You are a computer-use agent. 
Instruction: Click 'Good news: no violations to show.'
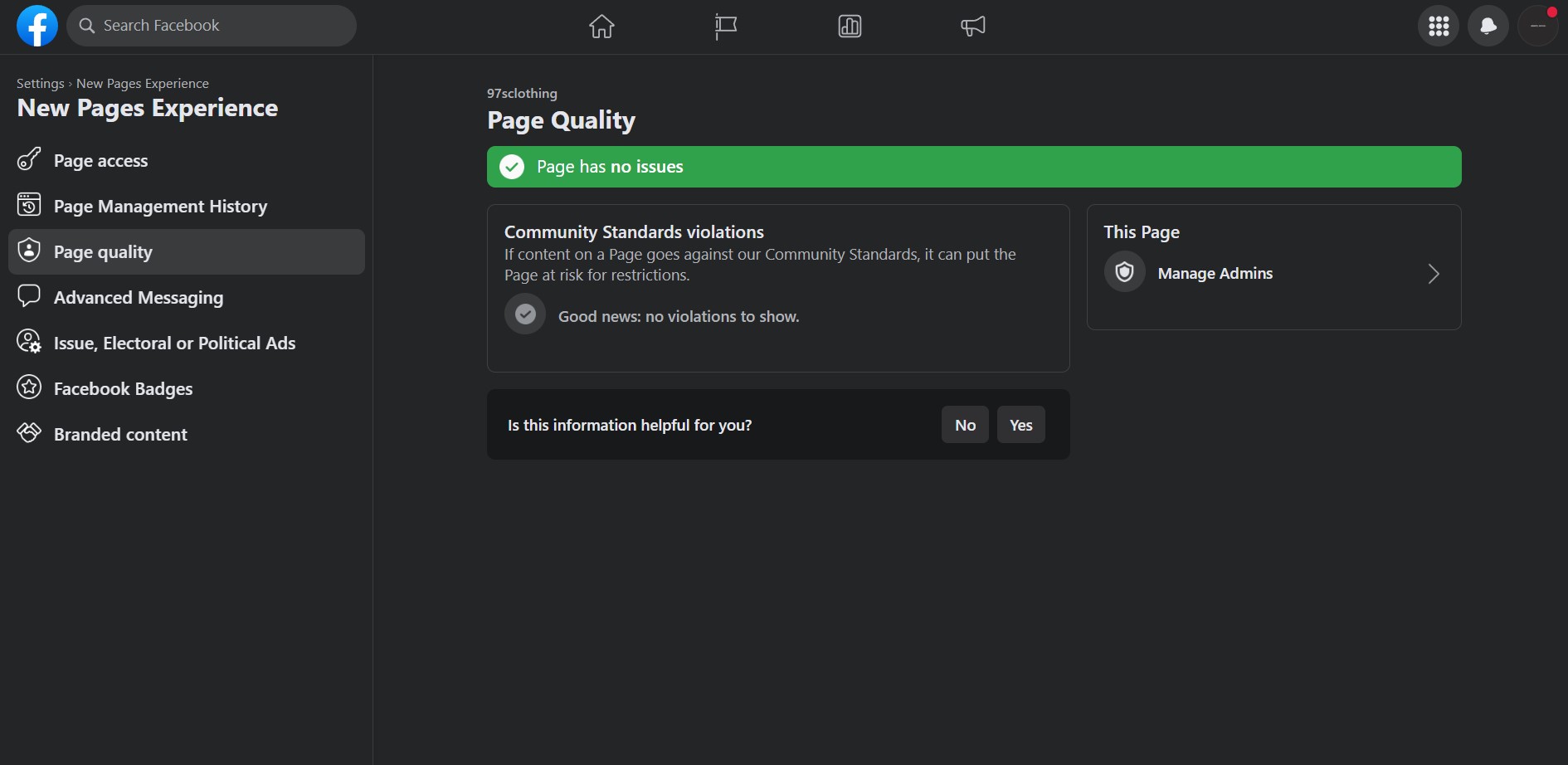[679, 316]
